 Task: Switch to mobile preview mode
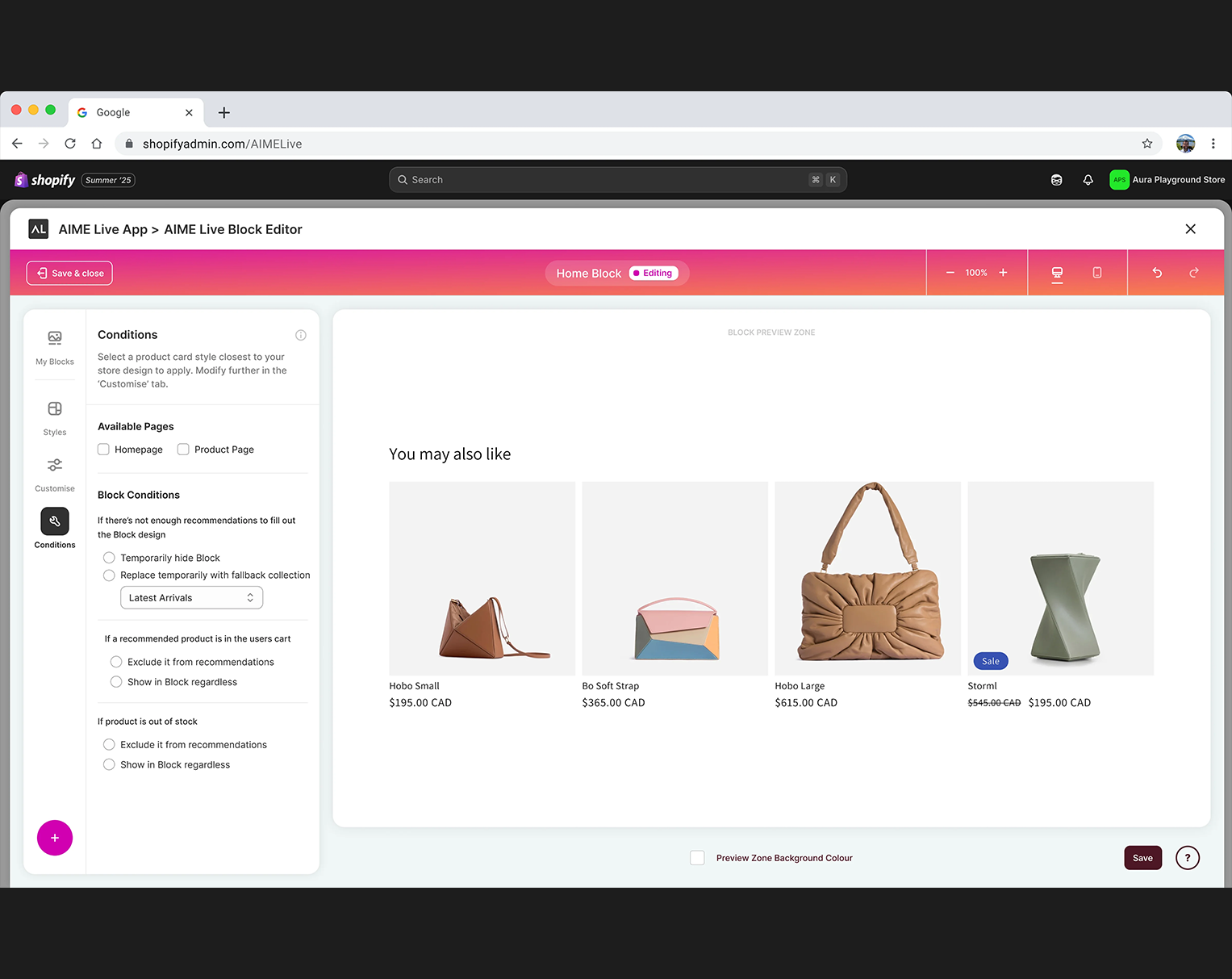coord(1097,273)
